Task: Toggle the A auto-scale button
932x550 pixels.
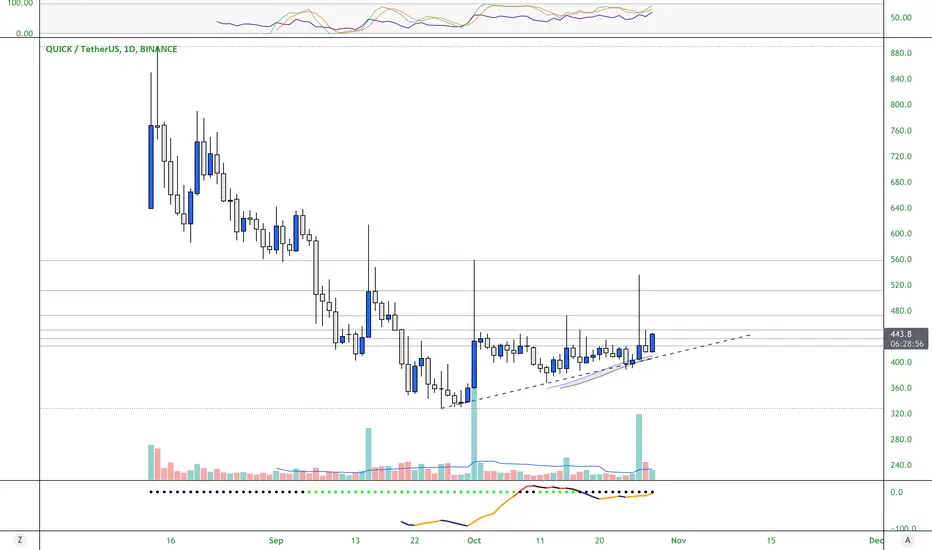Action: pyautogui.click(x=907, y=540)
